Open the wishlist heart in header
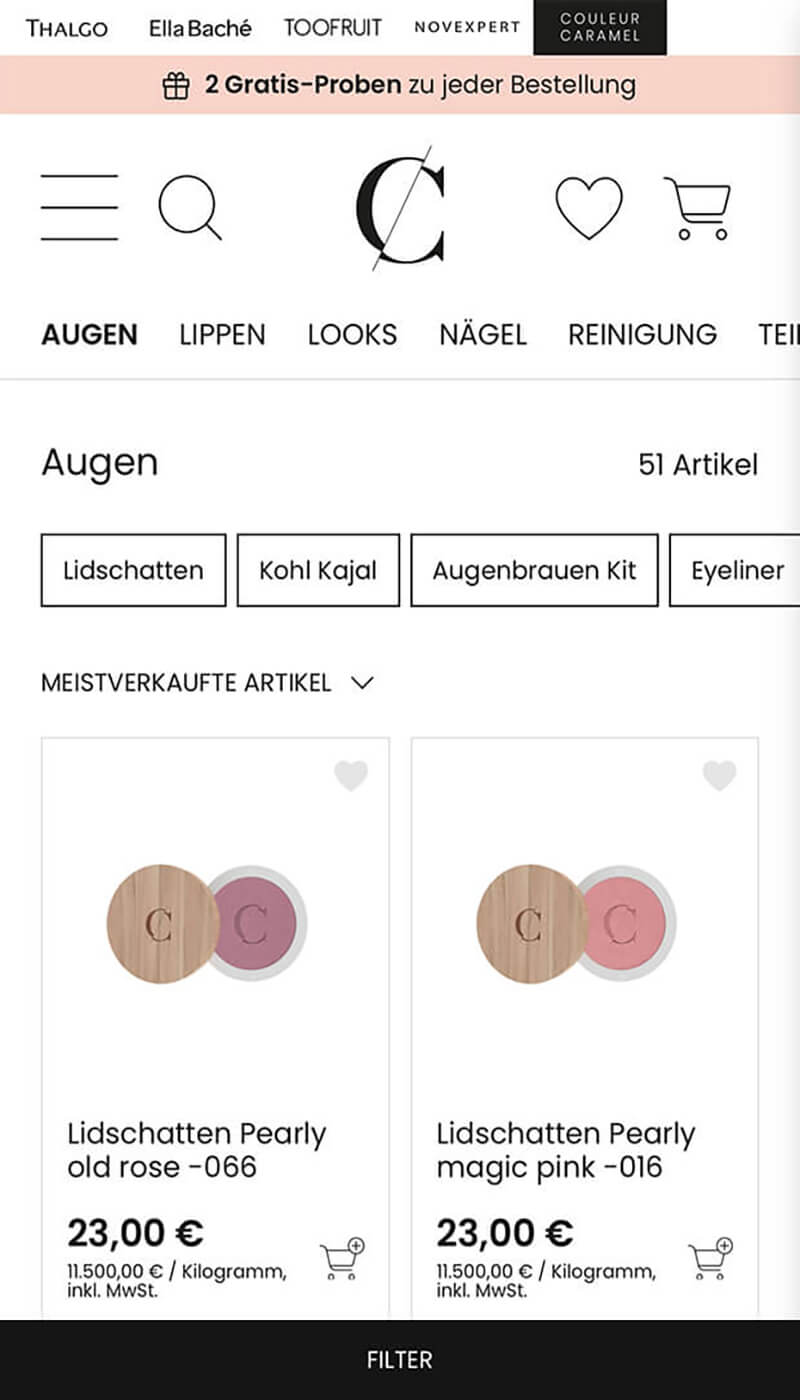This screenshot has width=800, height=1400. tap(588, 208)
